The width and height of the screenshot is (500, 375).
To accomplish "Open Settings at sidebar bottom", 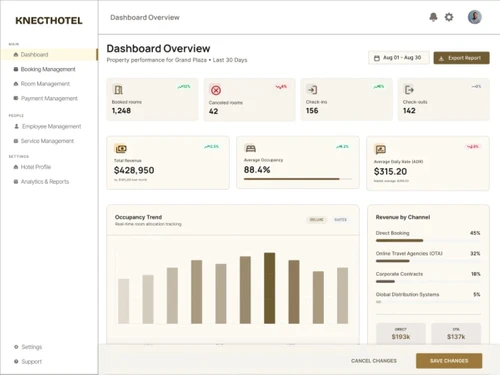I will click(32, 347).
